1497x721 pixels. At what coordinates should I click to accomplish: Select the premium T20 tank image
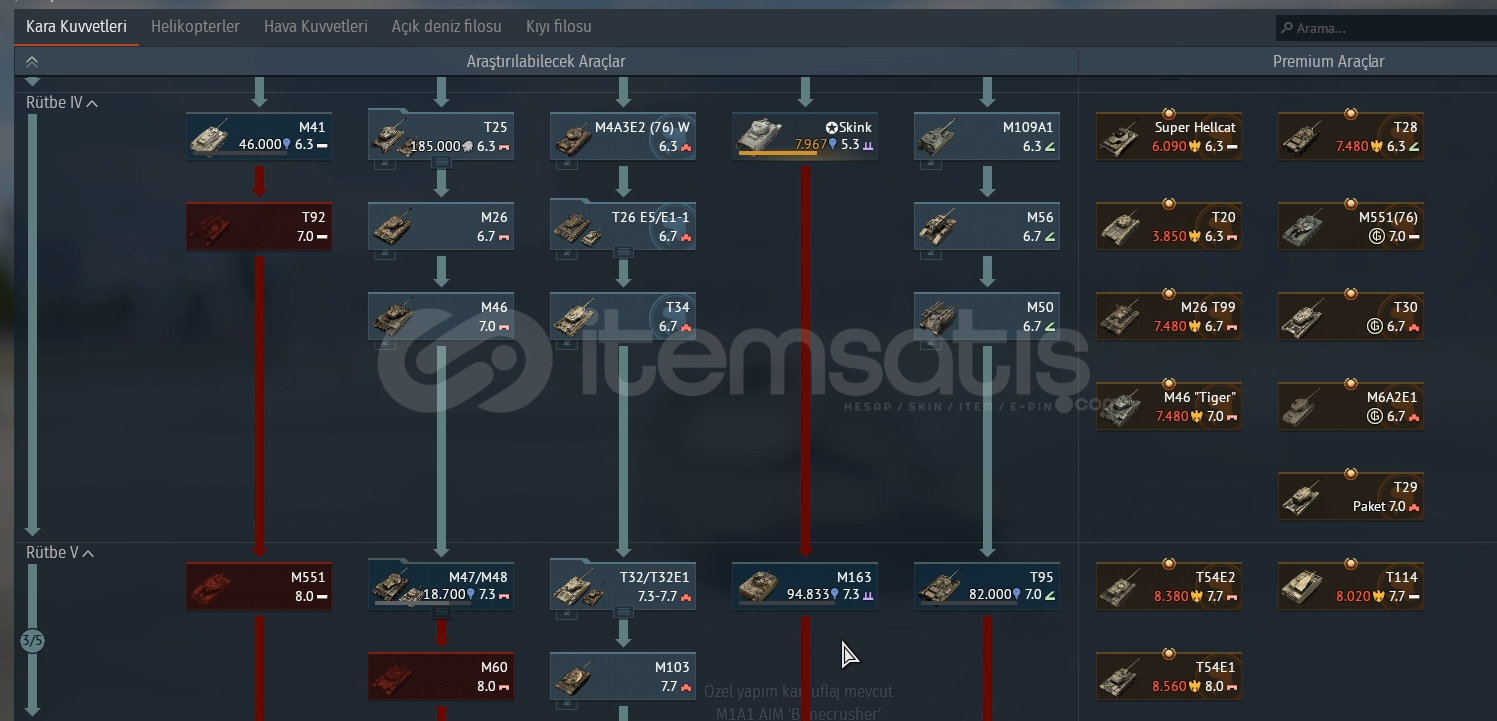click(x=1121, y=228)
